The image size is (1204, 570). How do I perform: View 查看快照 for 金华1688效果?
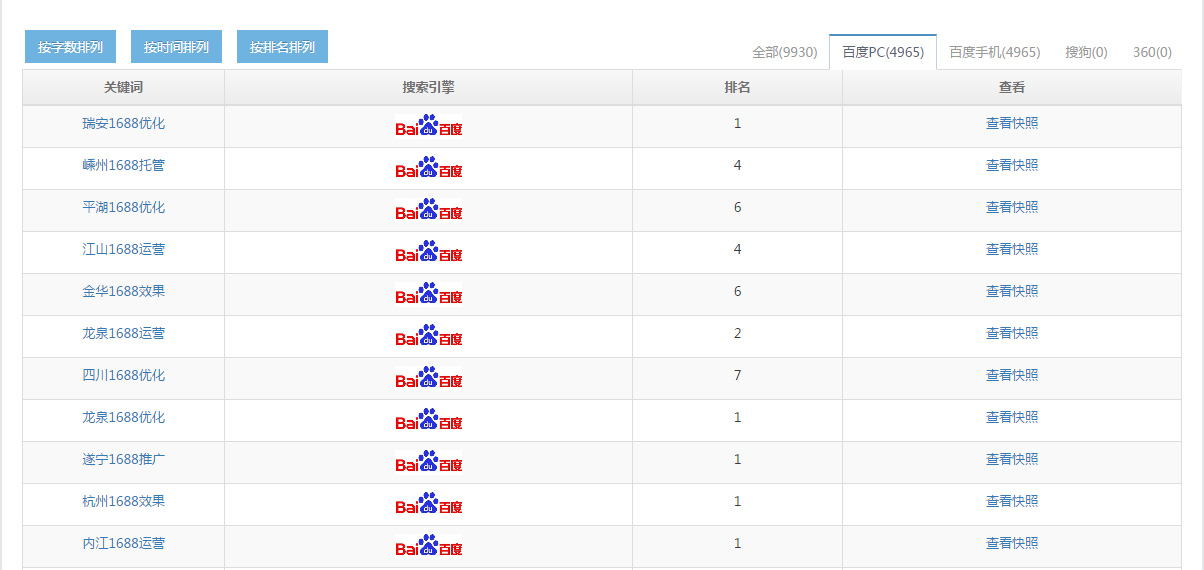tap(1012, 292)
